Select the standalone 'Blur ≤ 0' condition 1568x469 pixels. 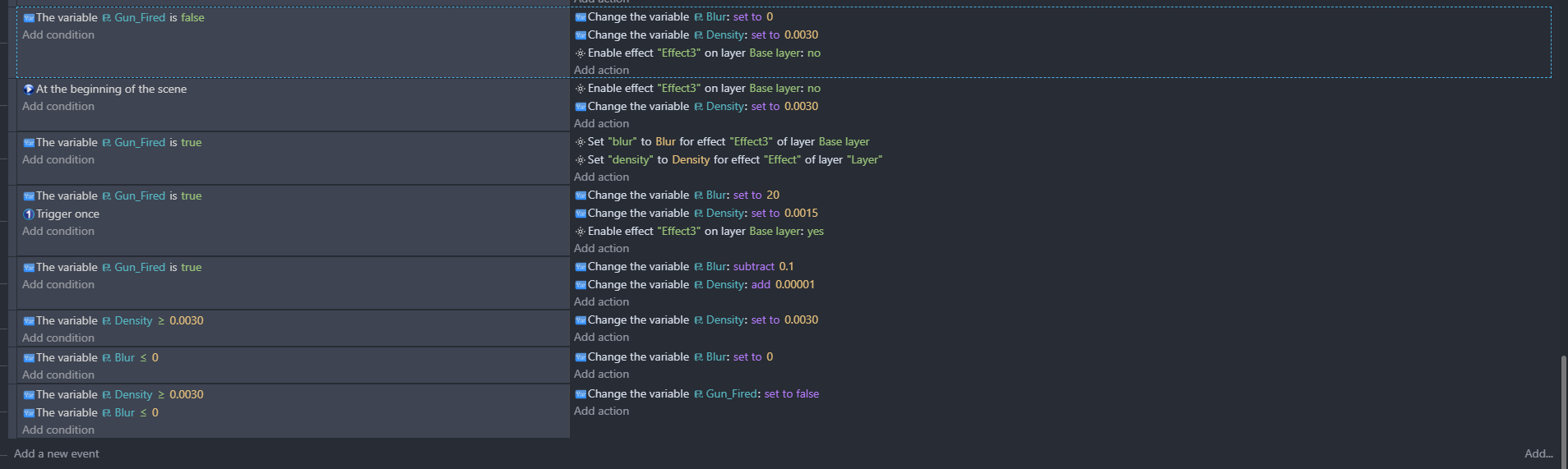coord(90,358)
